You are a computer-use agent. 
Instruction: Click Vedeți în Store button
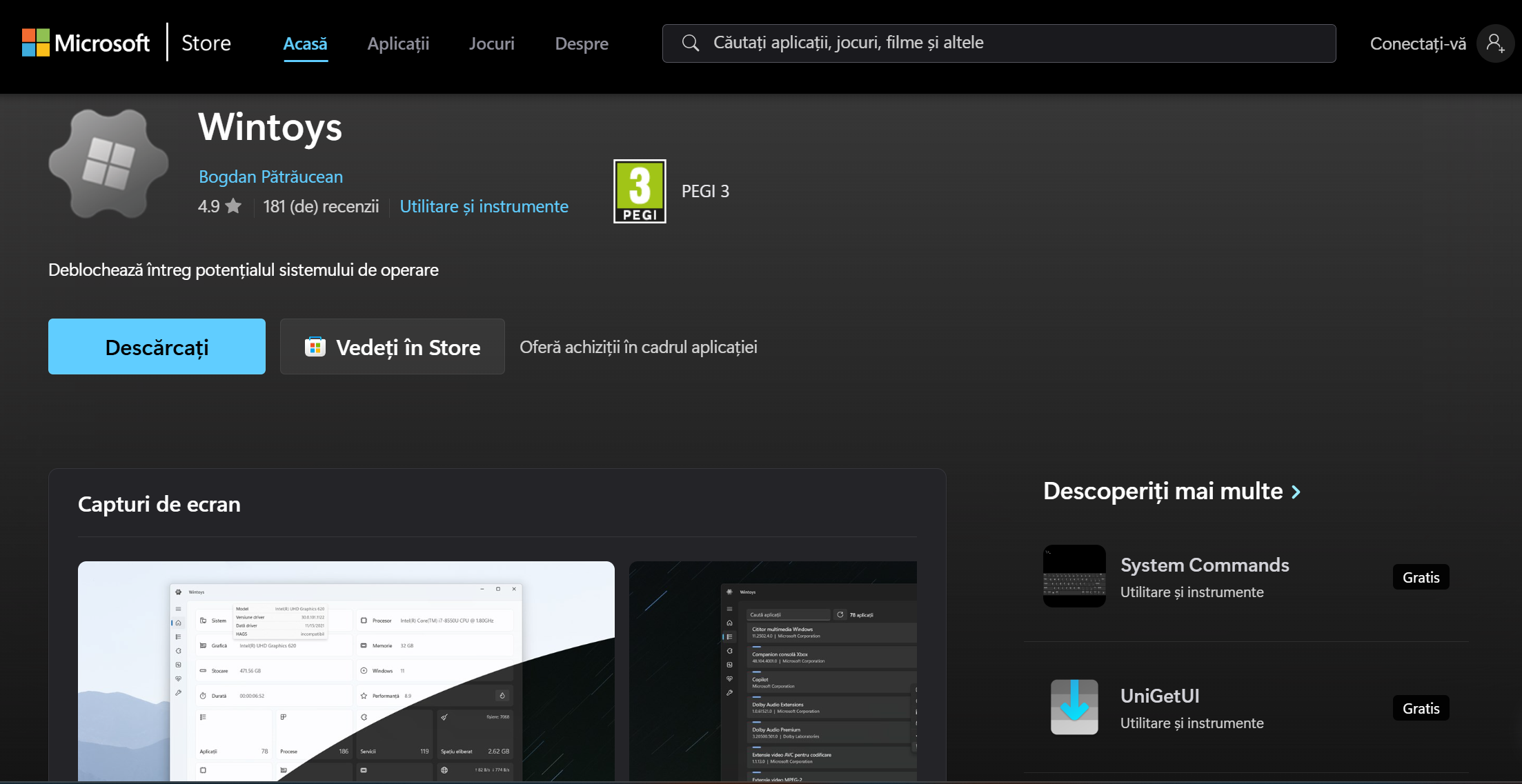[x=393, y=347]
